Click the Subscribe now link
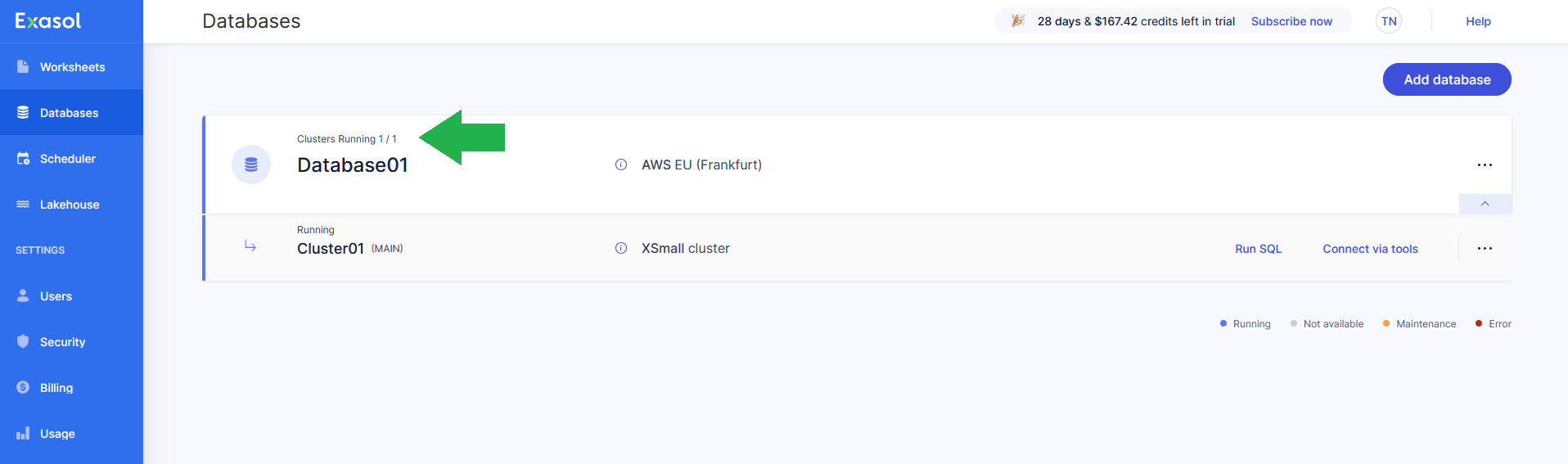Image resolution: width=1568 pixels, height=464 pixels. coord(1291,21)
